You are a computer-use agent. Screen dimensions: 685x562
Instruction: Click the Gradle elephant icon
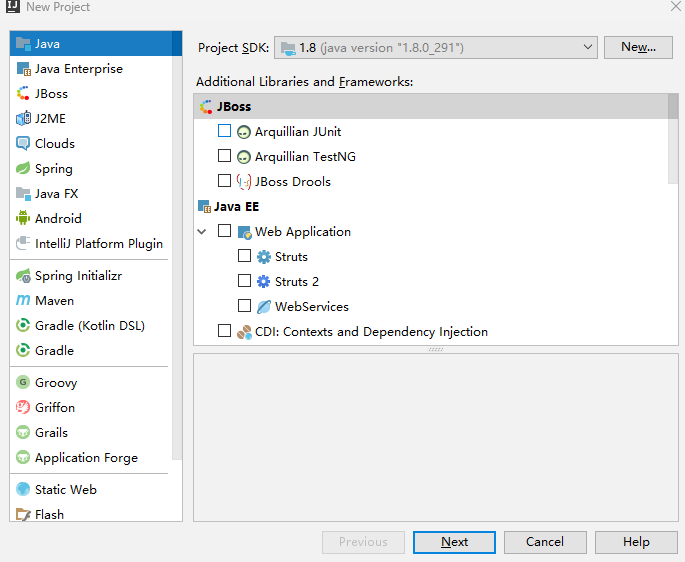[x=23, y=350]
